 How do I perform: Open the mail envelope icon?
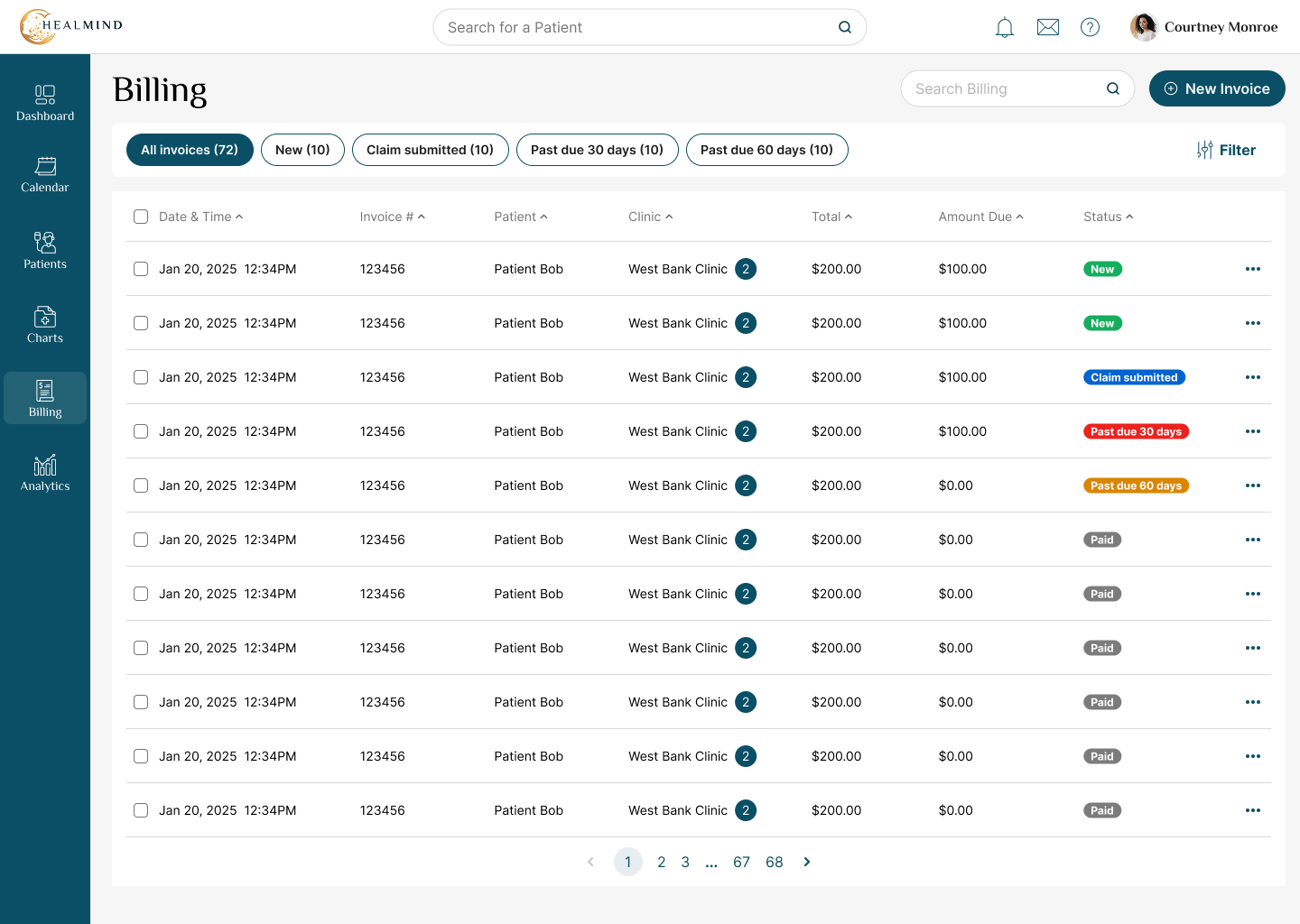point(1048,28)
